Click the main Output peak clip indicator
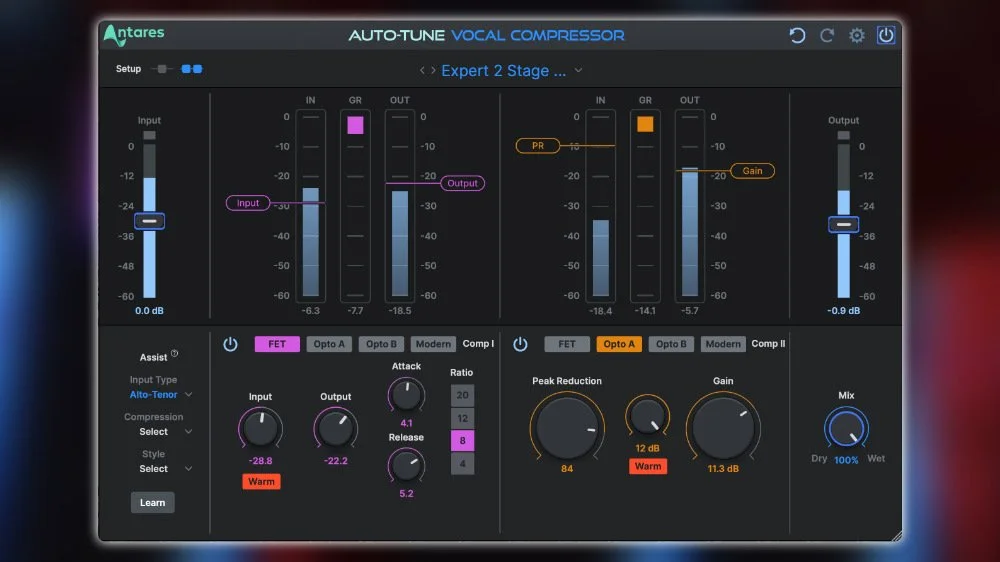Screen dimensions: 1000x562 point(843,135)
